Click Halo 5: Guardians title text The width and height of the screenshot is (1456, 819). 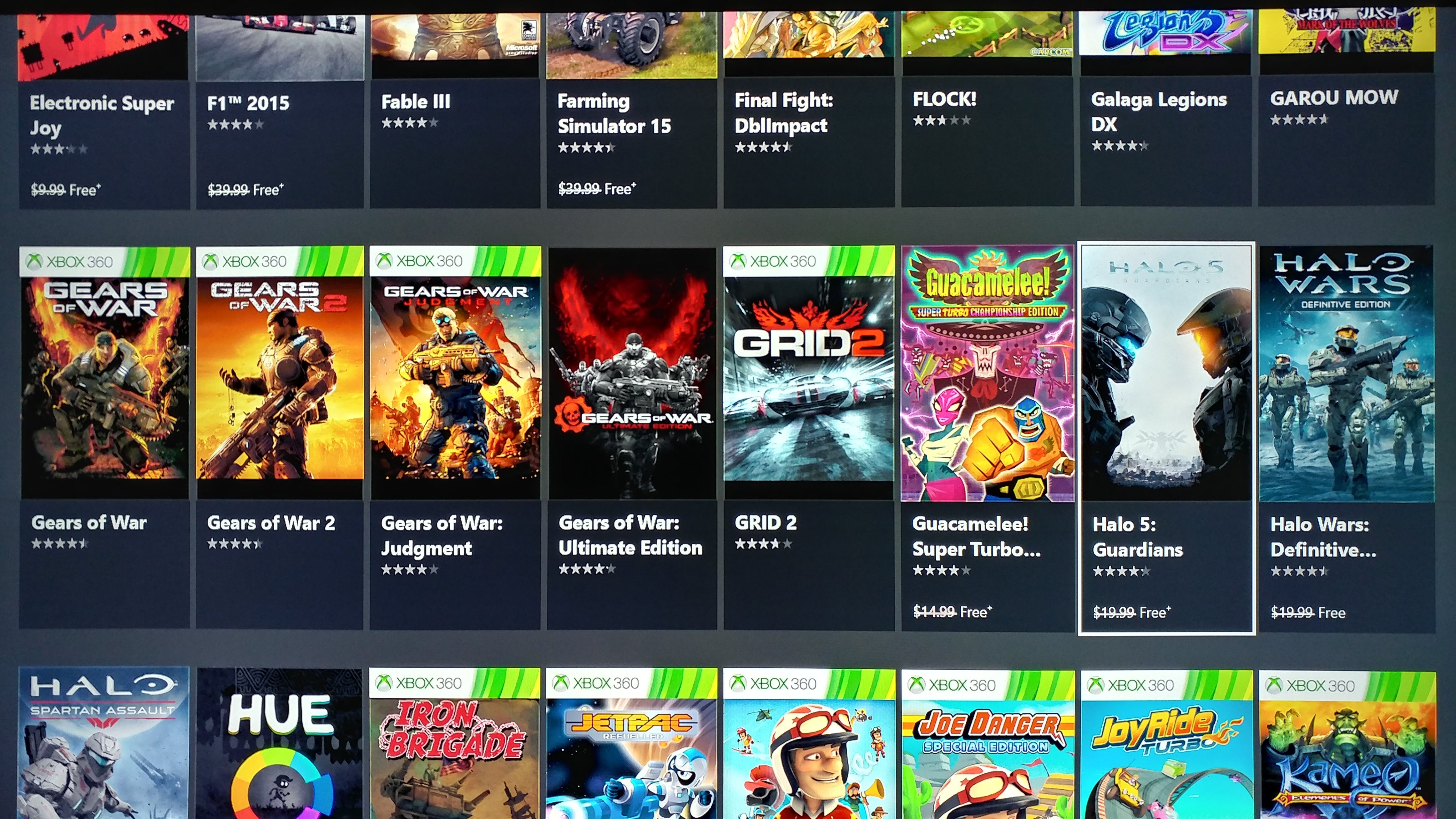1137,537
